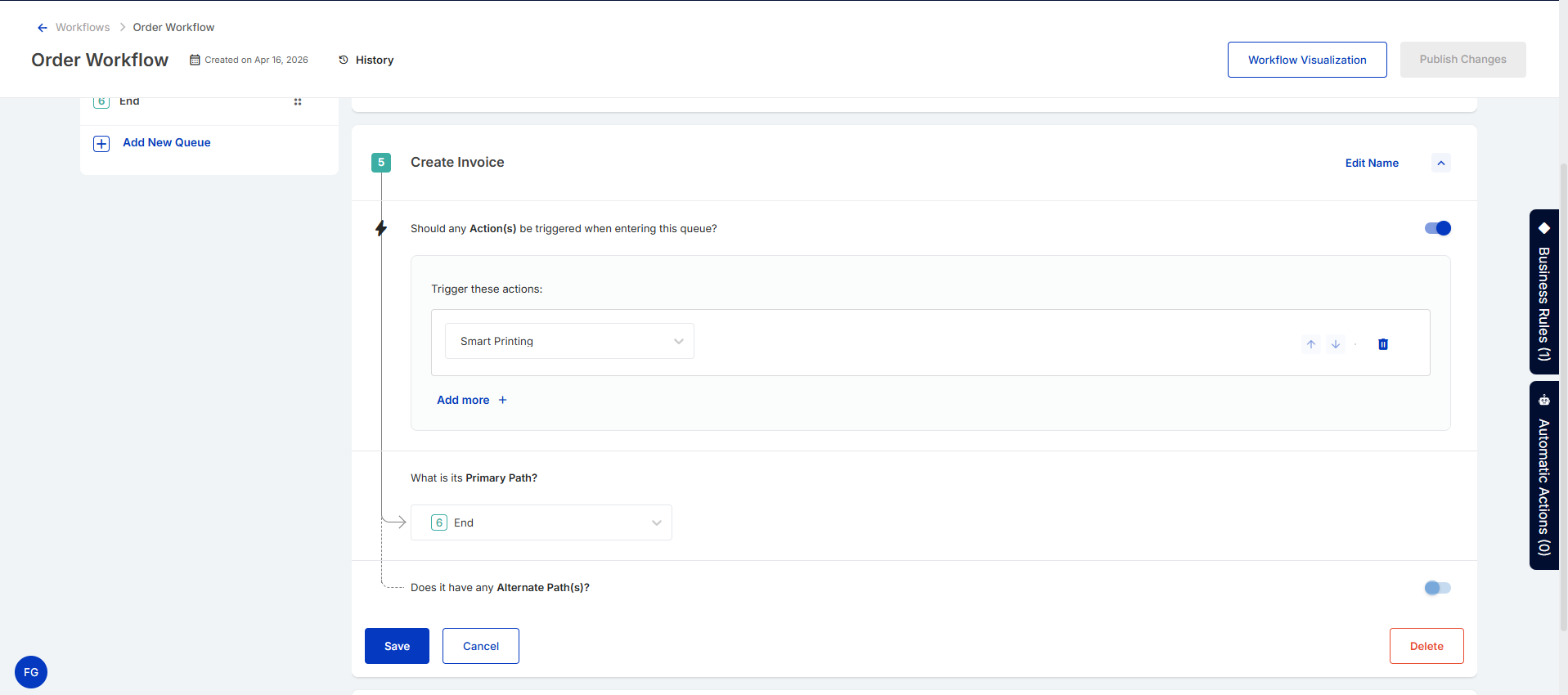Toggle off the actions trigger switch
The width and height of the screenshot is (1568, 695).
[x=1438, y=228]
